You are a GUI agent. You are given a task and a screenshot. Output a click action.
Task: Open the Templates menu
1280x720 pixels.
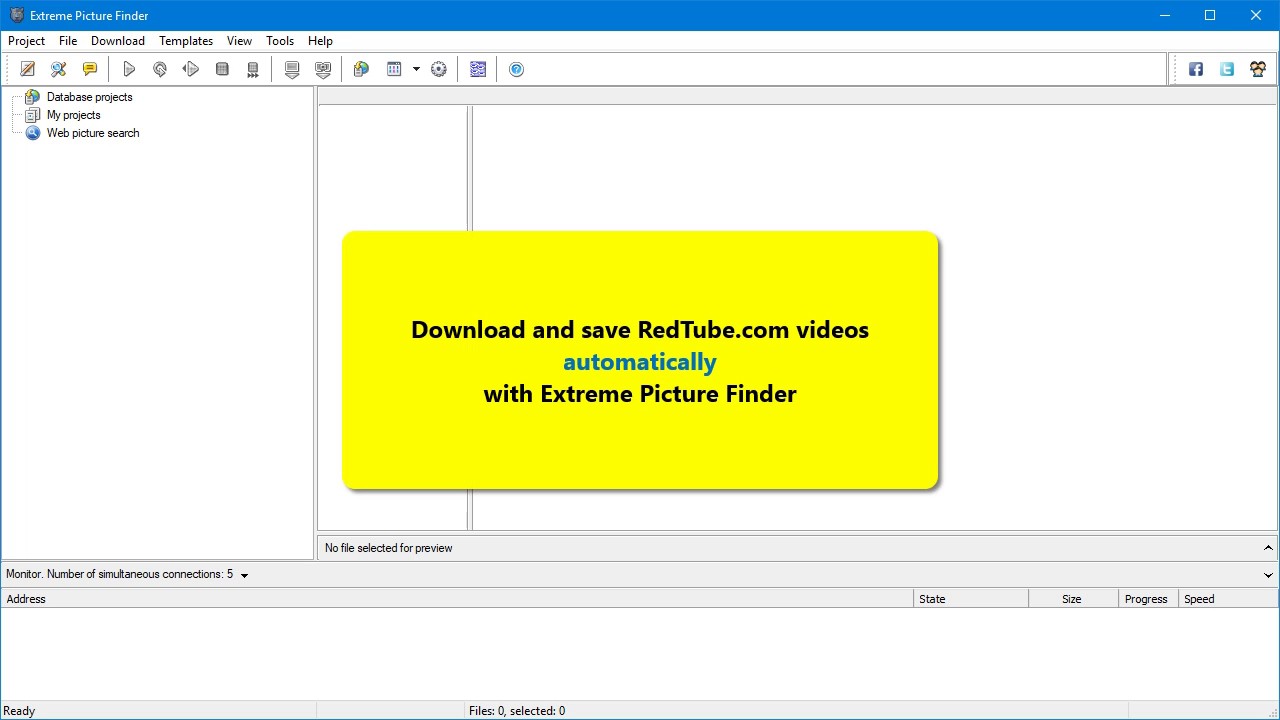click(186, 41)
